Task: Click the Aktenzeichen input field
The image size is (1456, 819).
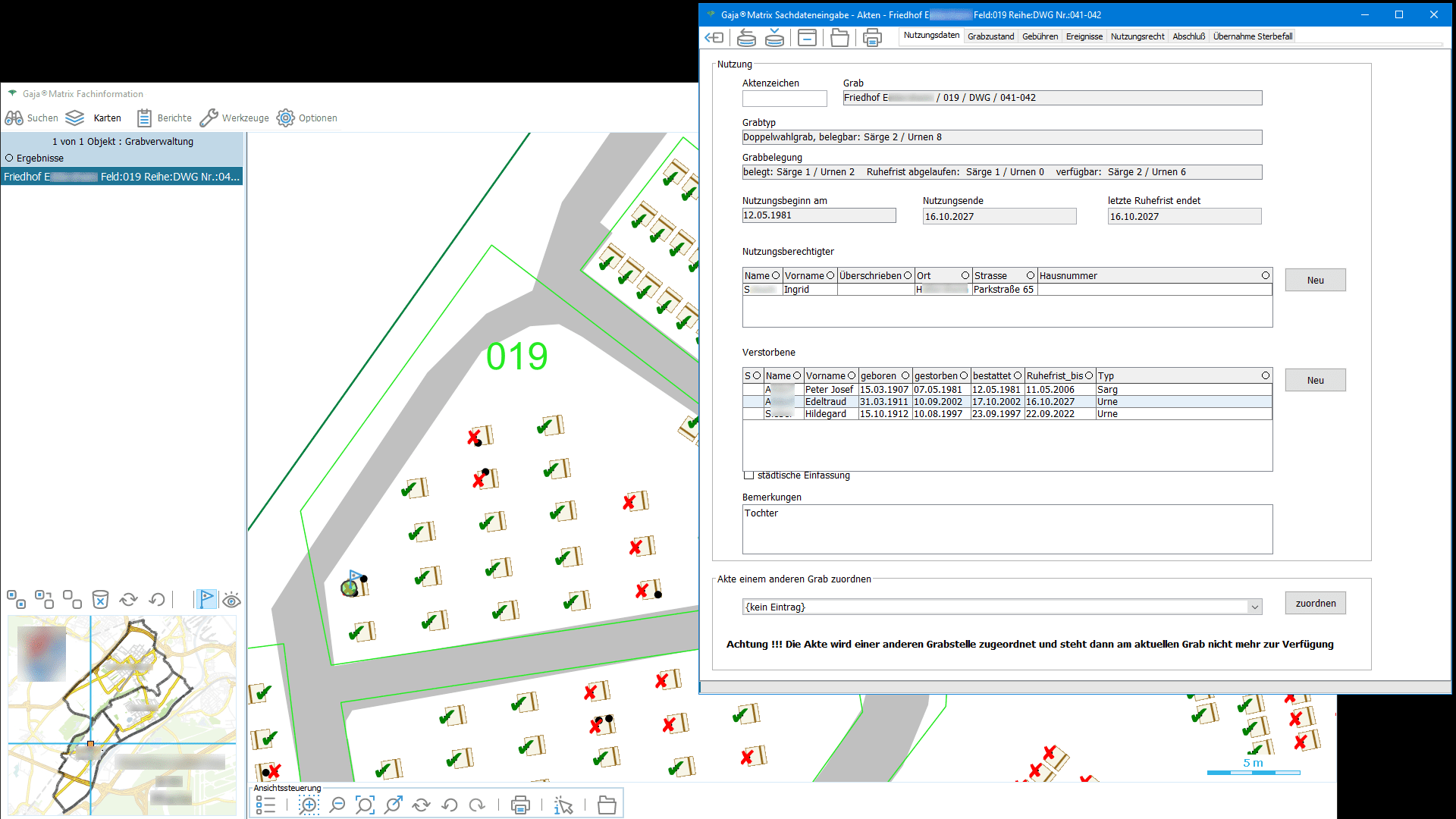Action: coord(784,99)
